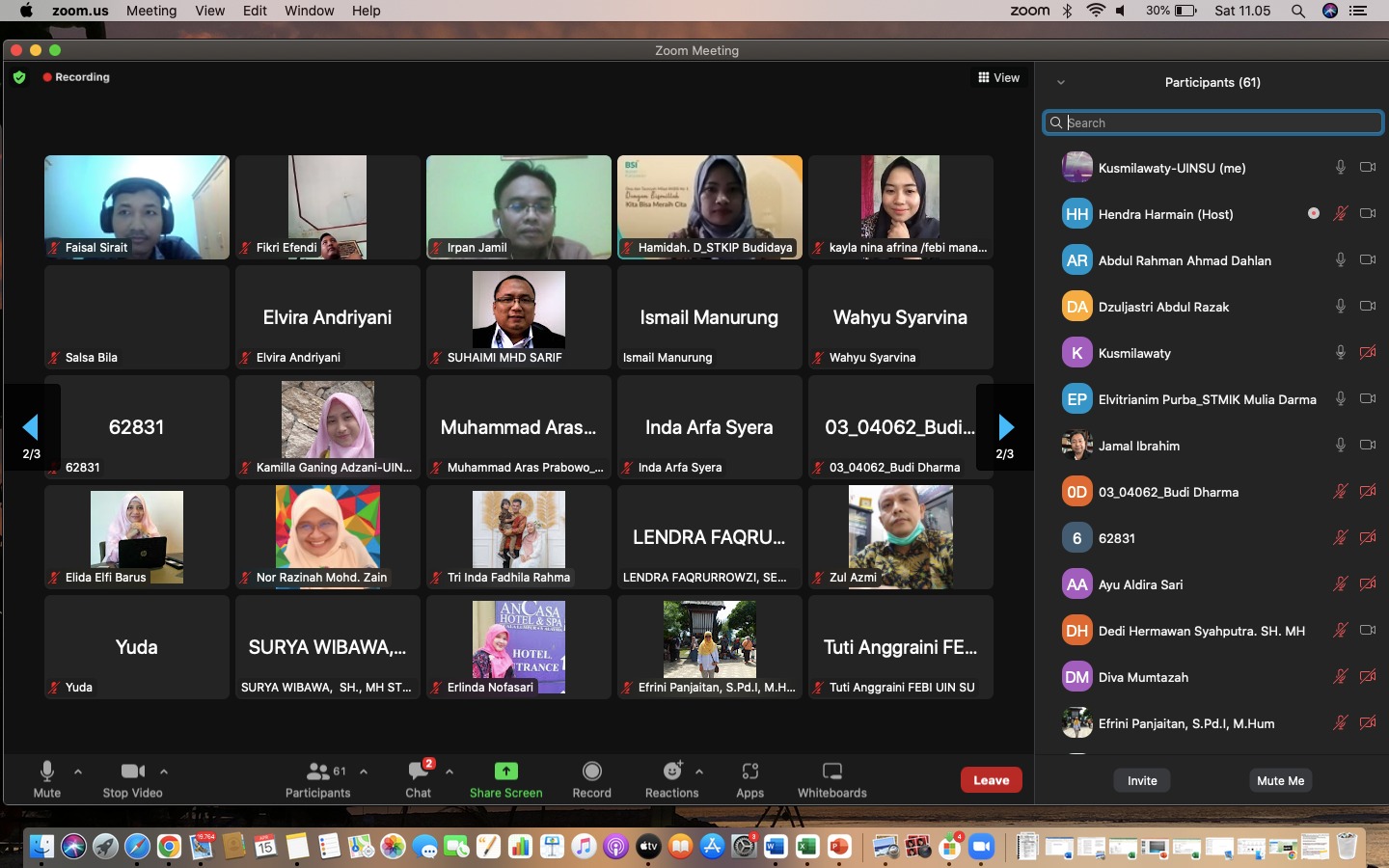Open video options next to Stop Video
The width and height of the screenshot is (1389, 868).
[x=164, y=772]
